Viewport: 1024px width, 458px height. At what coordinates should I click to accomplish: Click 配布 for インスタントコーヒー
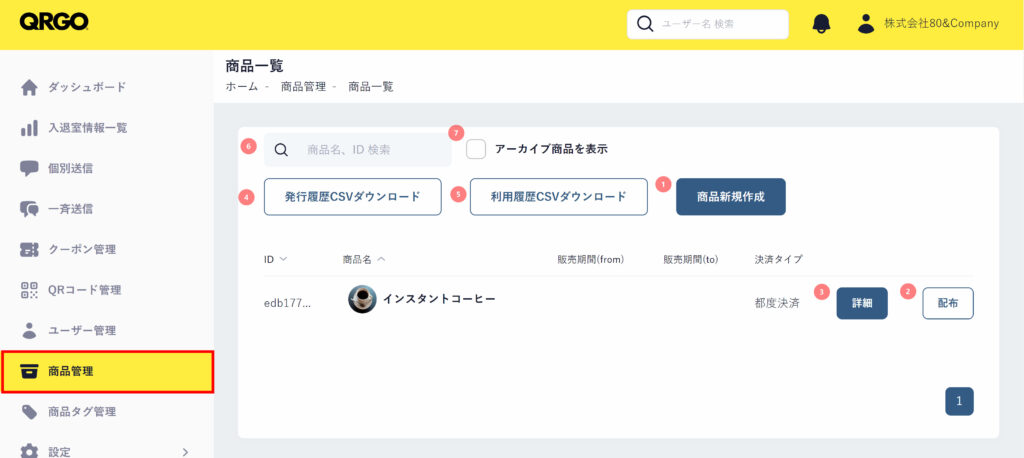(x=948, y=303)
